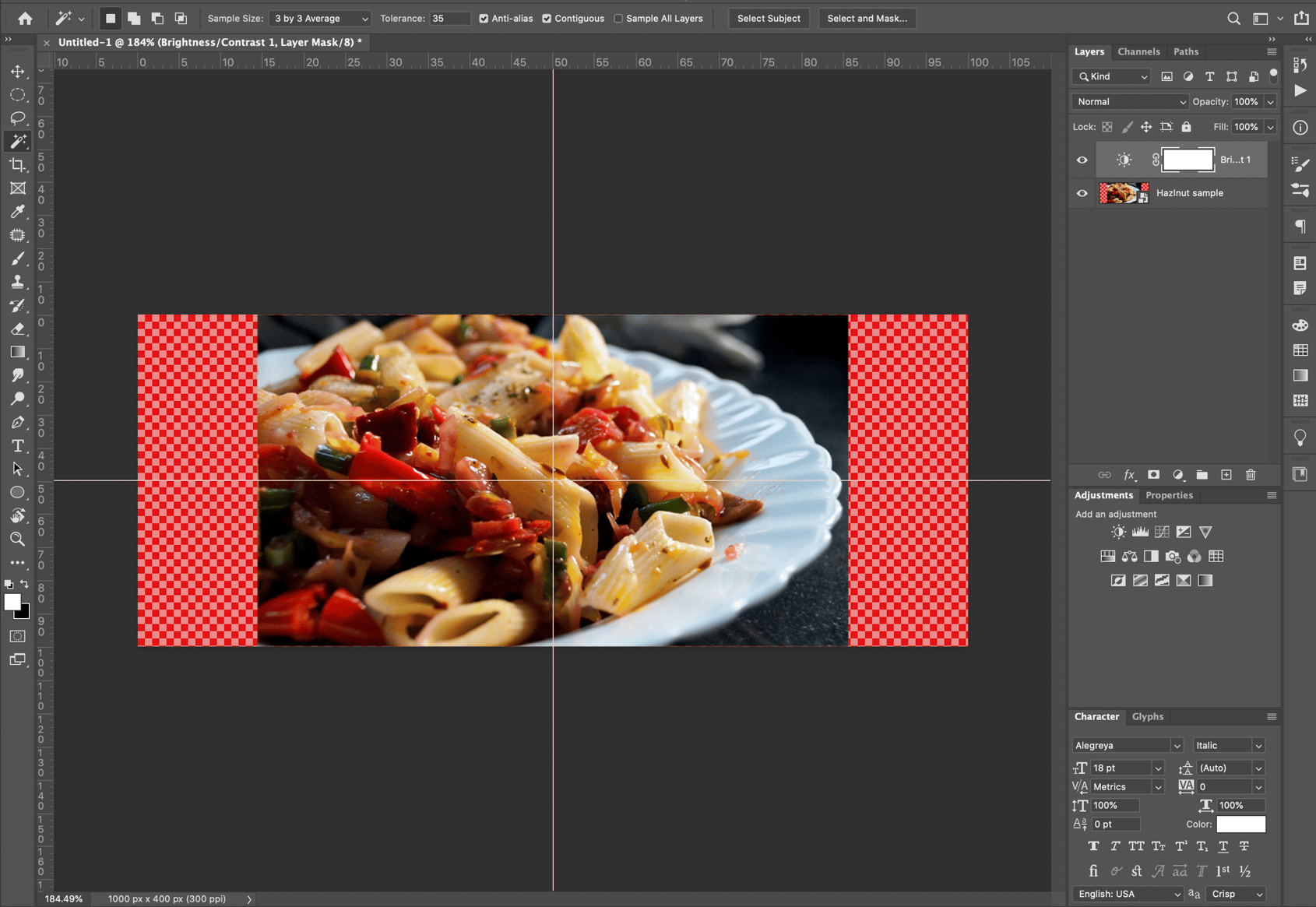
Task: Enable Sample All Layers
Action: point(618,18)
